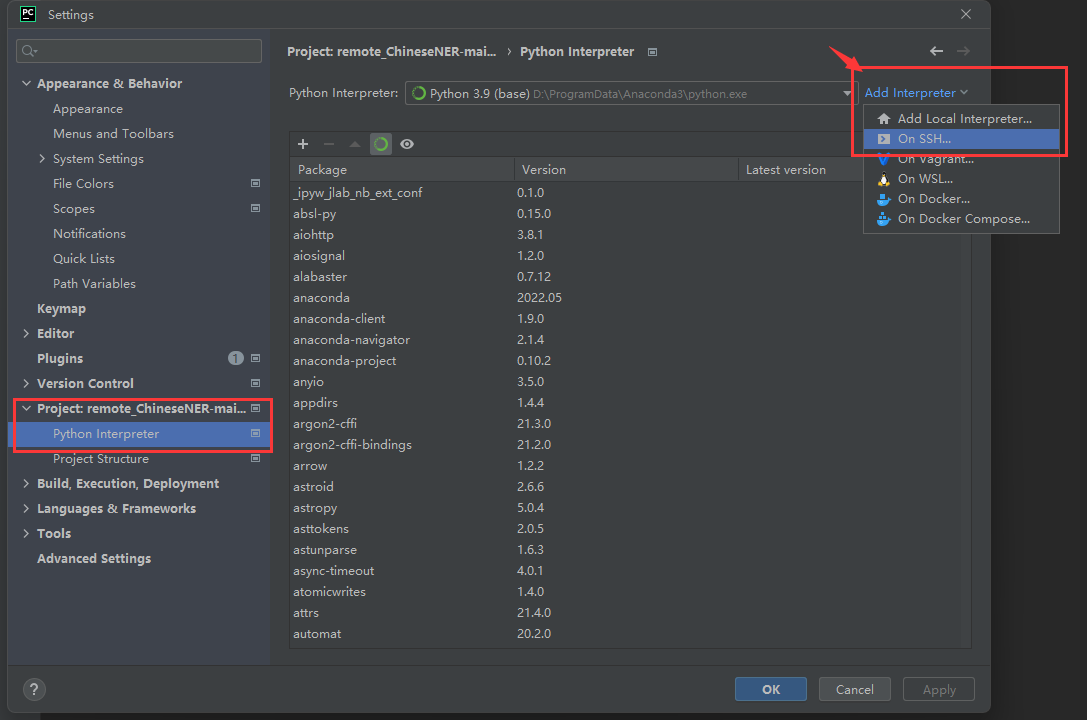1087x720 pixels.
Task: Open the Add Interpreter dropdown link
Action: (x=916, y=93)
